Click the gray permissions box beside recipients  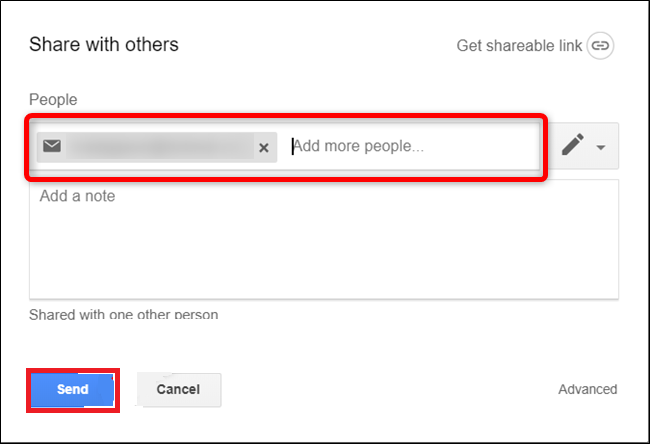(x=583, y=146)
